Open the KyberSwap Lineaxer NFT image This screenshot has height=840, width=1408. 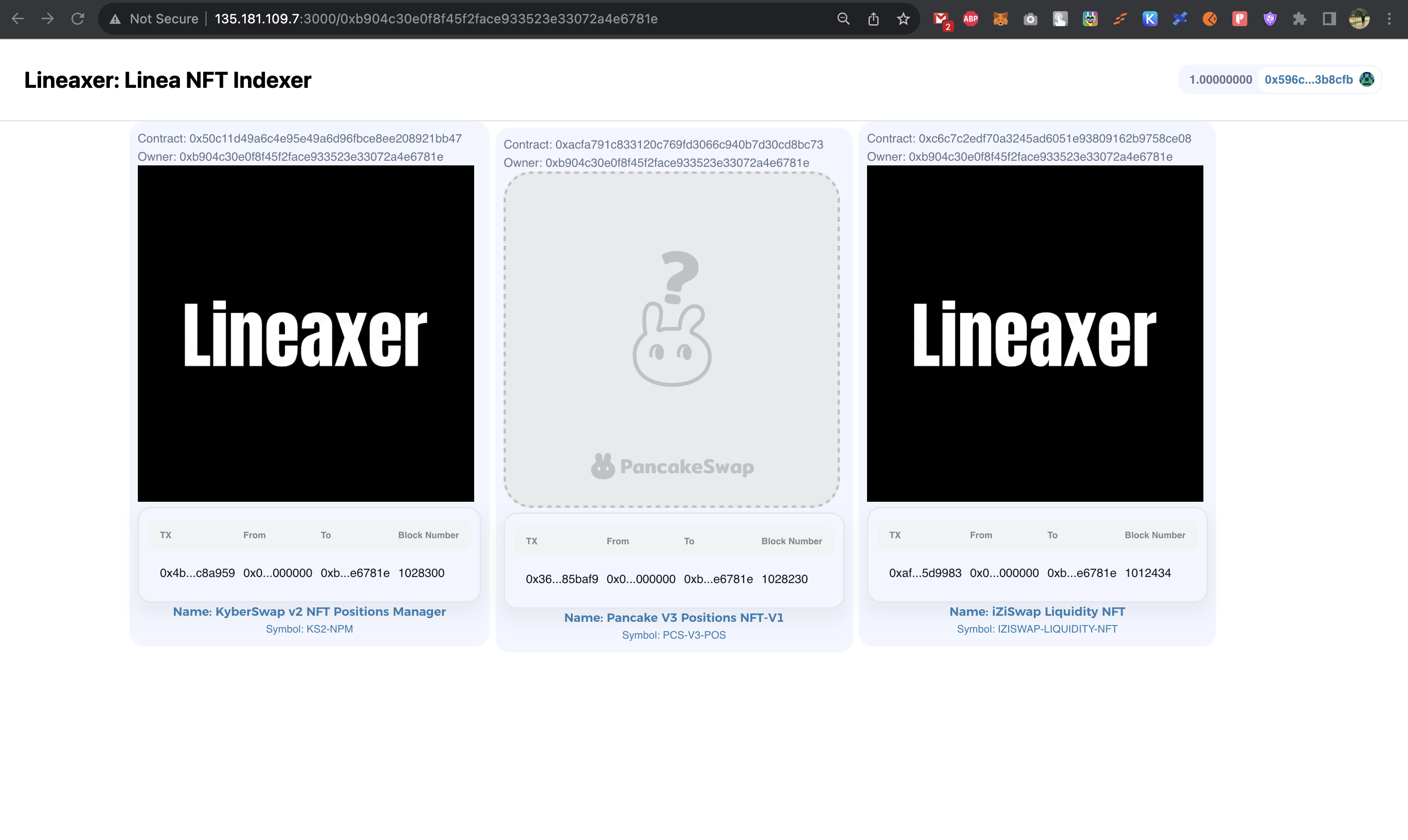coord(306,334)
